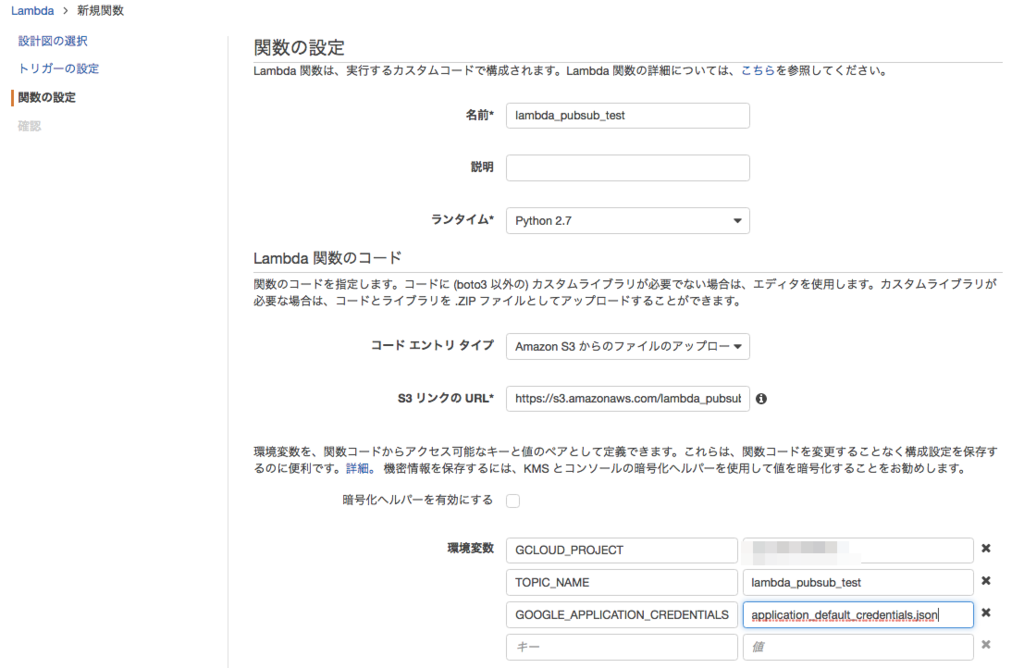Click the application_default_credentials.json value field
The image size is (1024, 668).
tap(858, 615)
